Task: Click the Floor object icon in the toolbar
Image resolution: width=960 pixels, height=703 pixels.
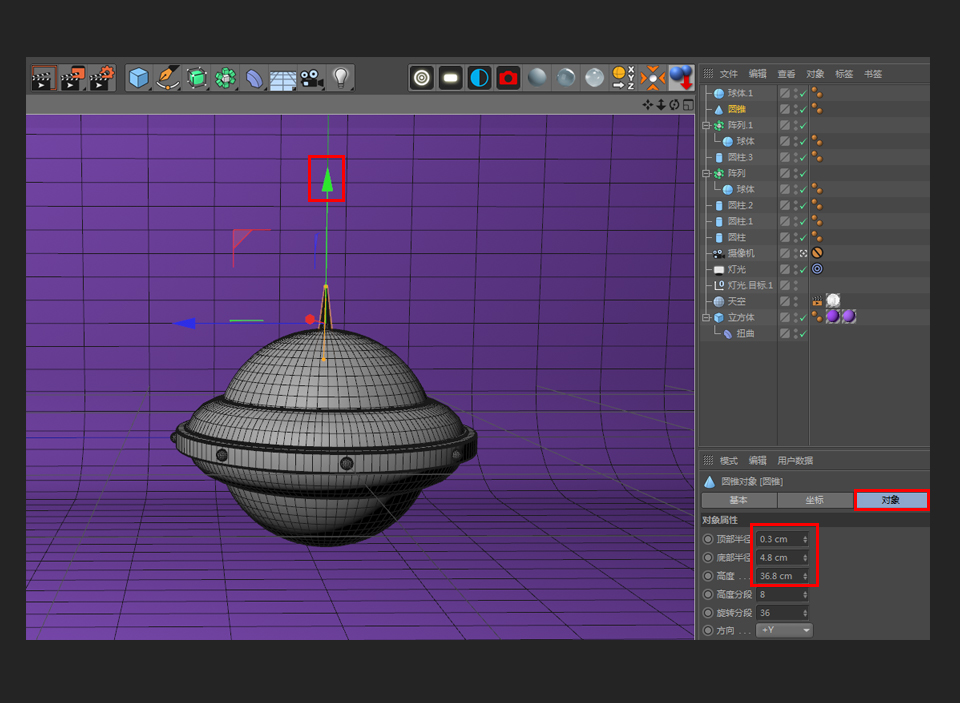Action: coord(283,78)
